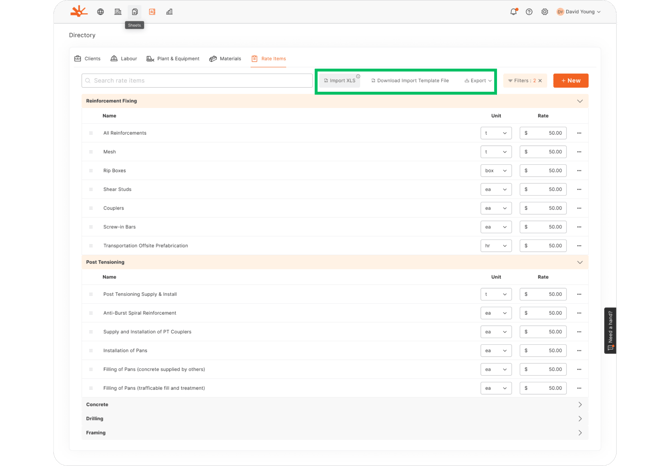
Task: Clear filters with the X icon
Action: coord(540,81)
